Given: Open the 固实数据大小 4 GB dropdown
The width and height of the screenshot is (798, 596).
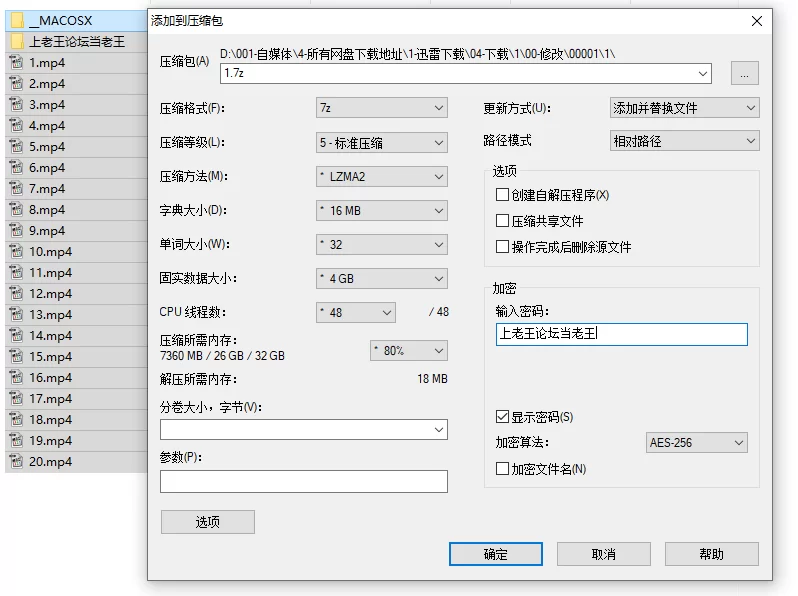Looking at the screenshot, I should click(382, 279).
